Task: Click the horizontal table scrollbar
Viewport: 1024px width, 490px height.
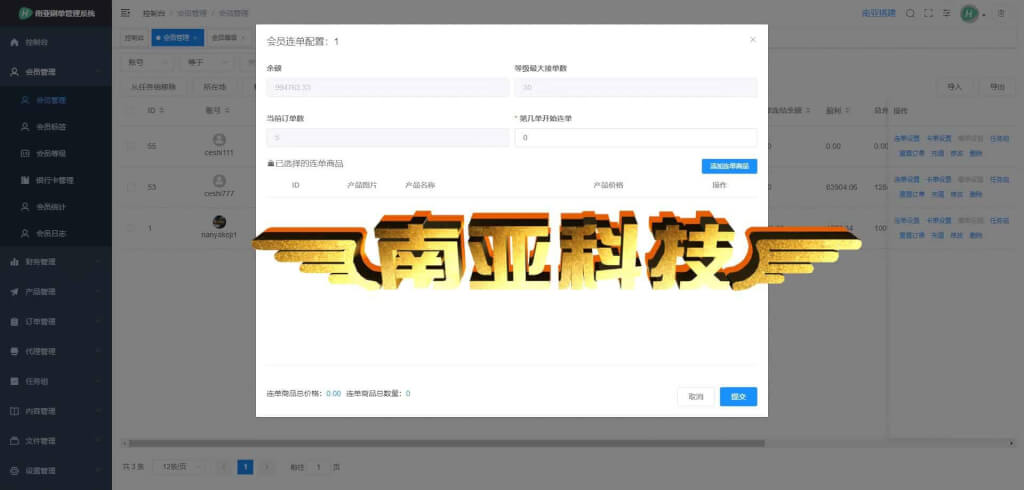Action: 447,443
